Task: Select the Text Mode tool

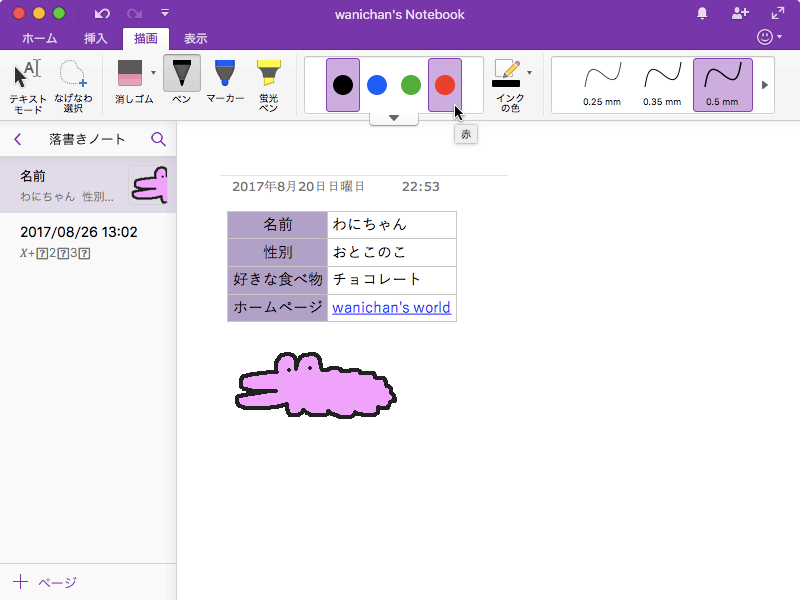Action: (28, 86)
